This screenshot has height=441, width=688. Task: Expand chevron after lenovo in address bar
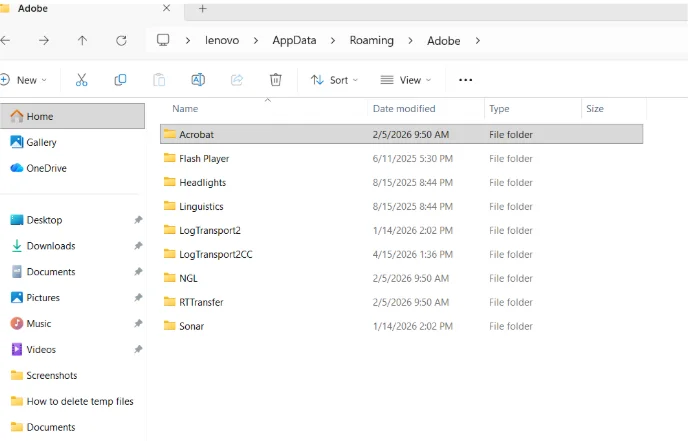(x=256, y=41)
